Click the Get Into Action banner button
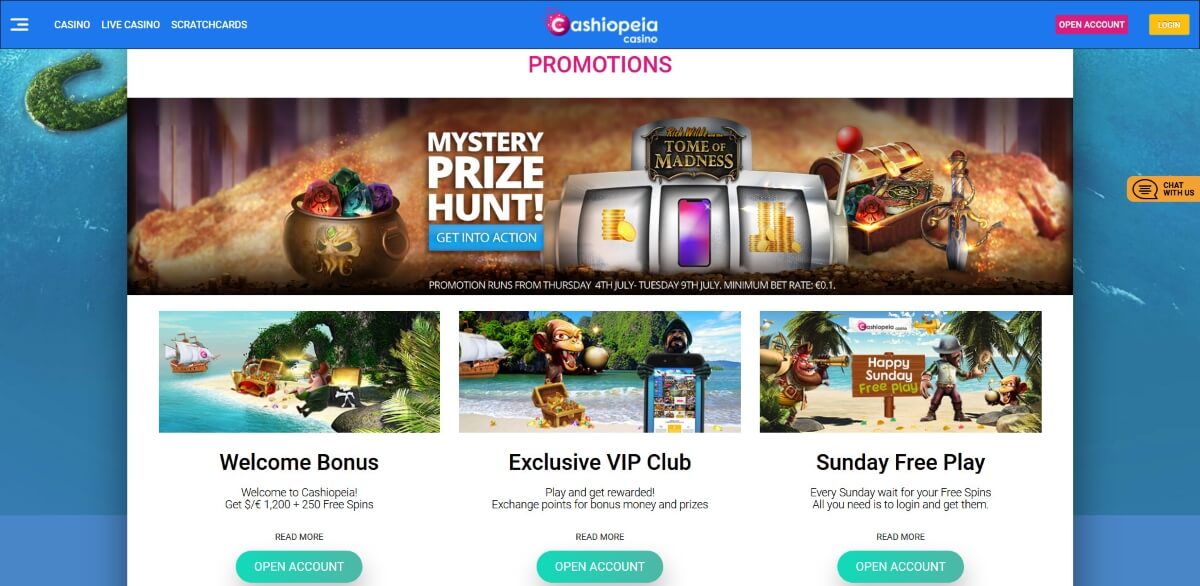1200x586 pixels. 486,238
